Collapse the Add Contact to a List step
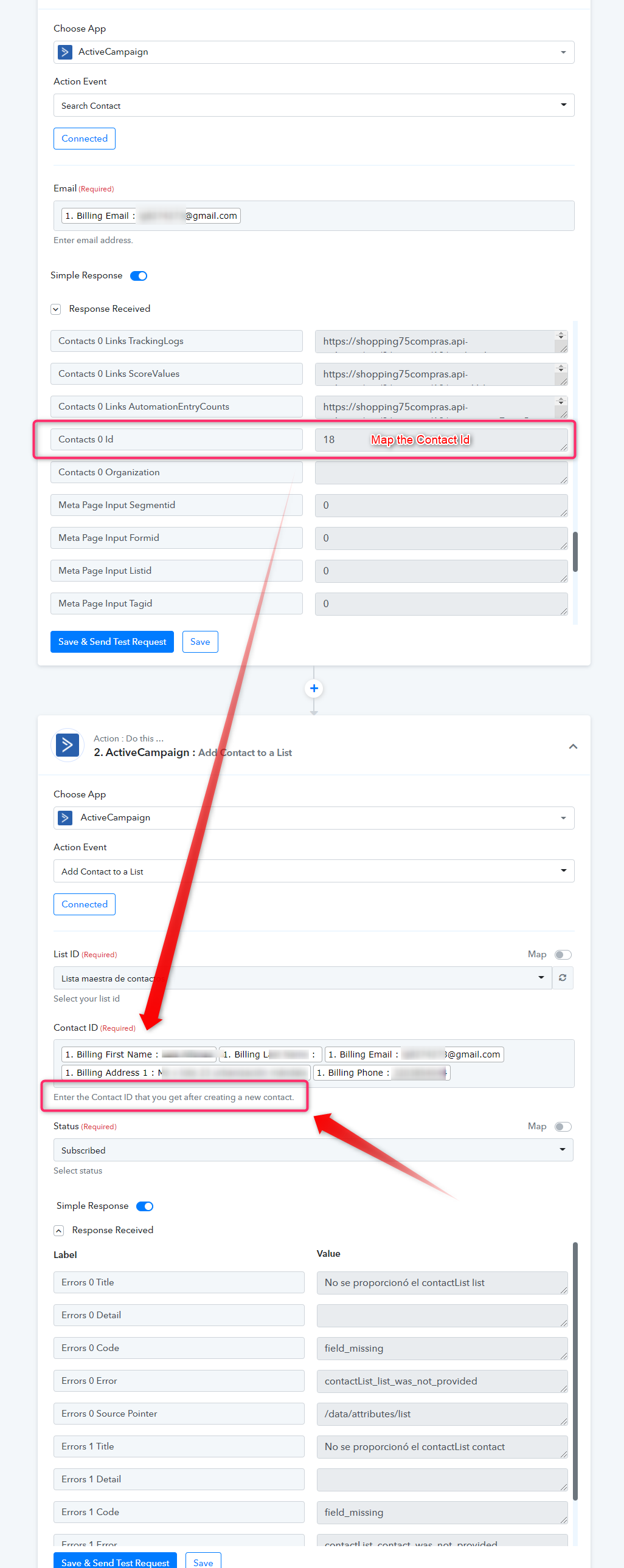624x1568 pixels. tap(573, 746)
